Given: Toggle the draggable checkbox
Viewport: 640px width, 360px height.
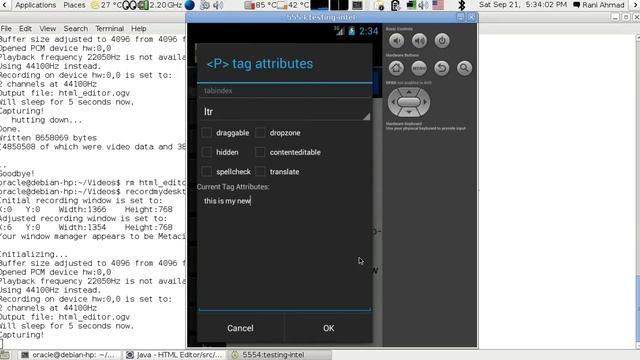Looking at the screenshot, I should (207, 133).
